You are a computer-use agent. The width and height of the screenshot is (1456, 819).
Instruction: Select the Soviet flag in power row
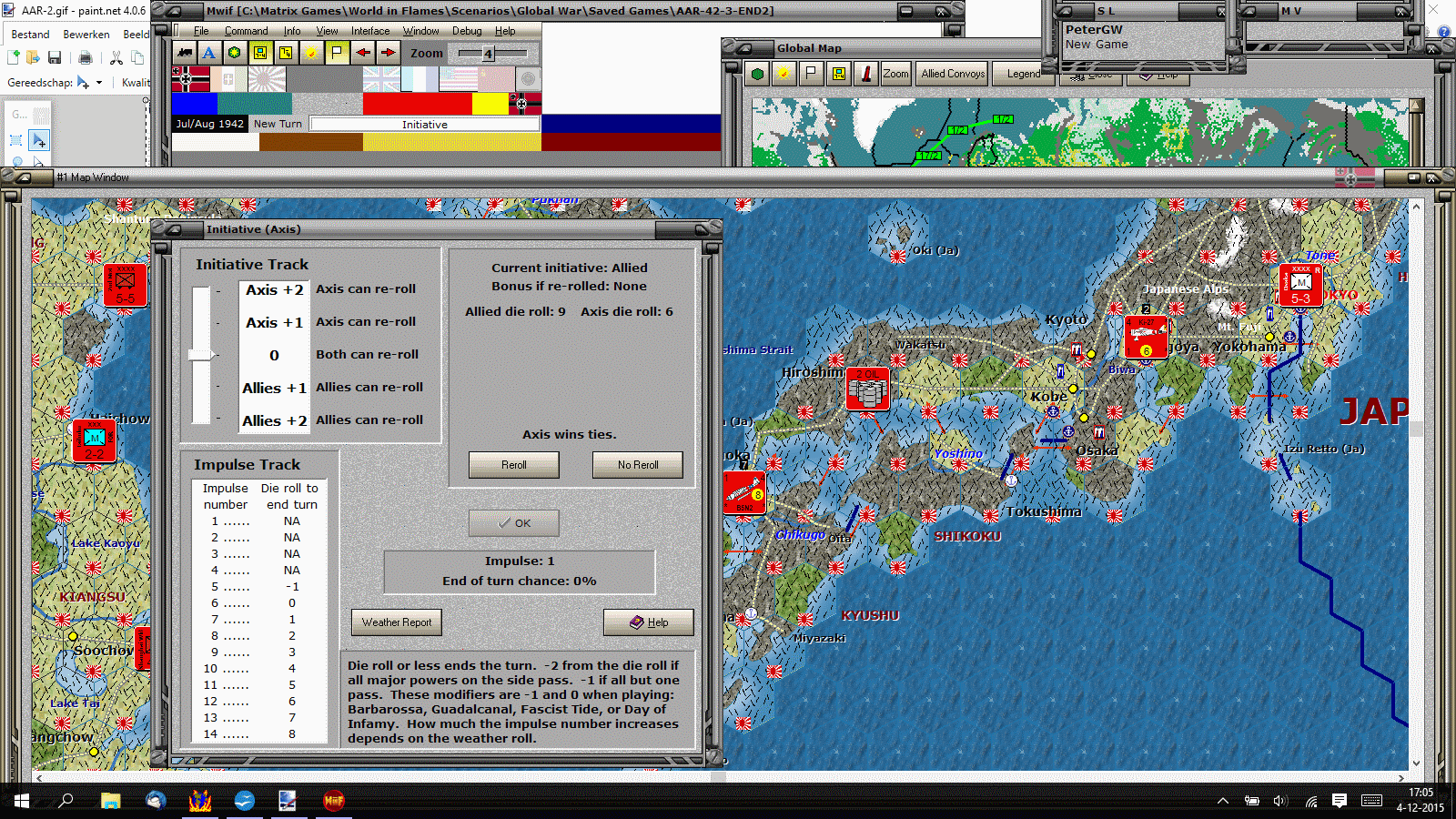click(x=496, y=79)
